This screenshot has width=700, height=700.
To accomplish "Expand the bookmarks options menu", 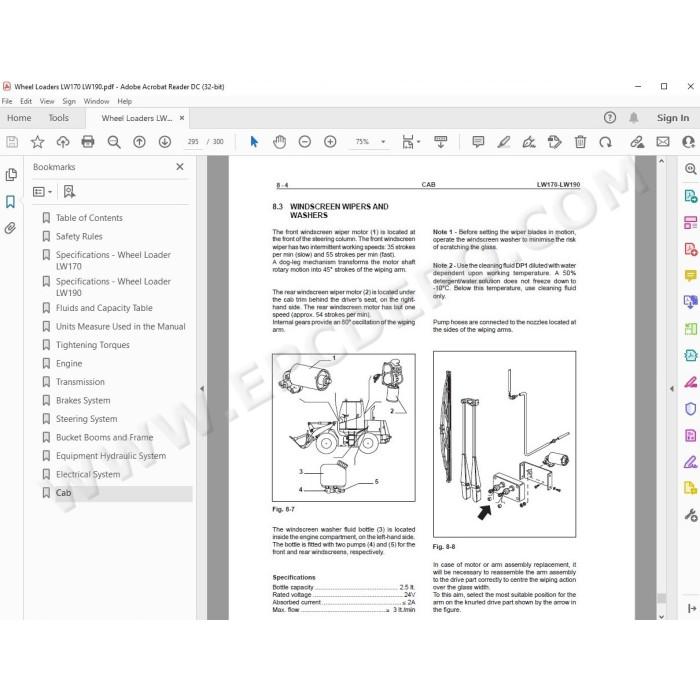I will point(42,192).
